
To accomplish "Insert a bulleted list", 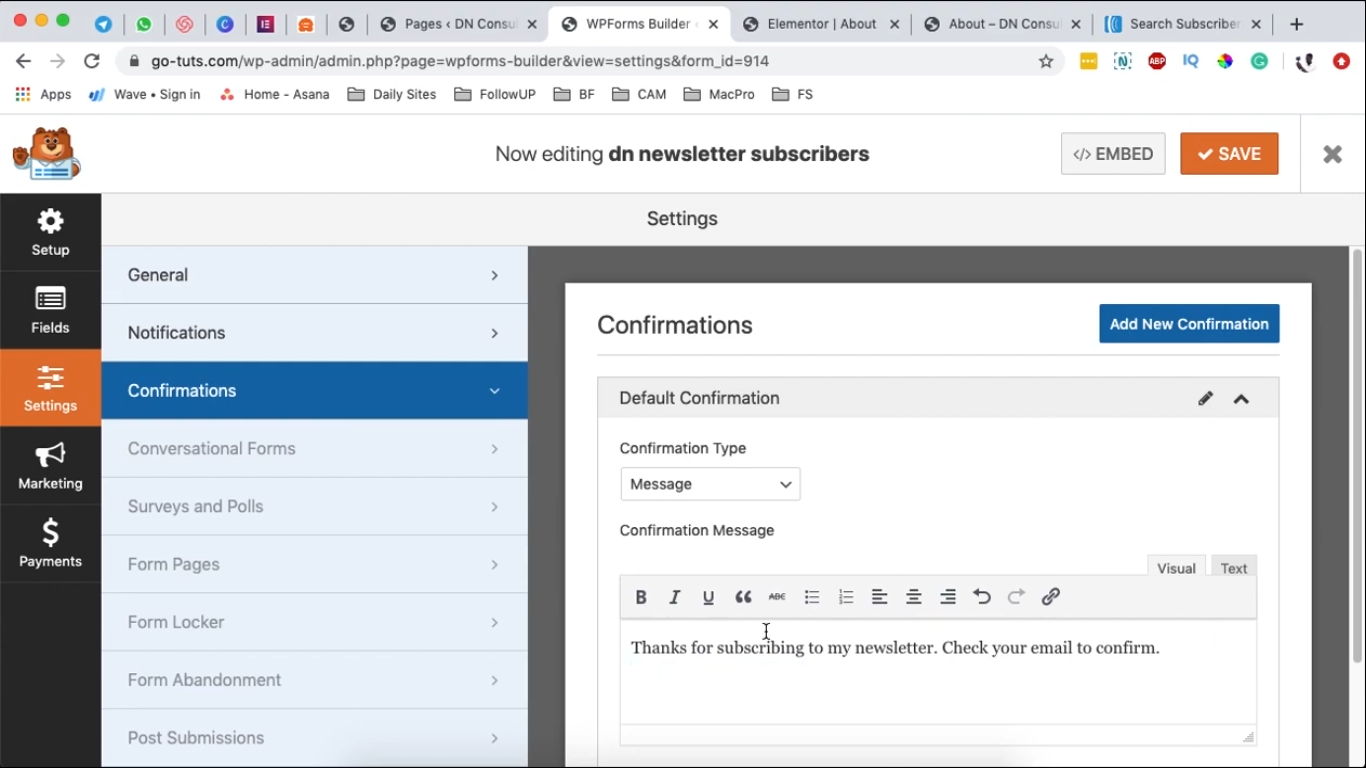I will (x=812, y=597).
